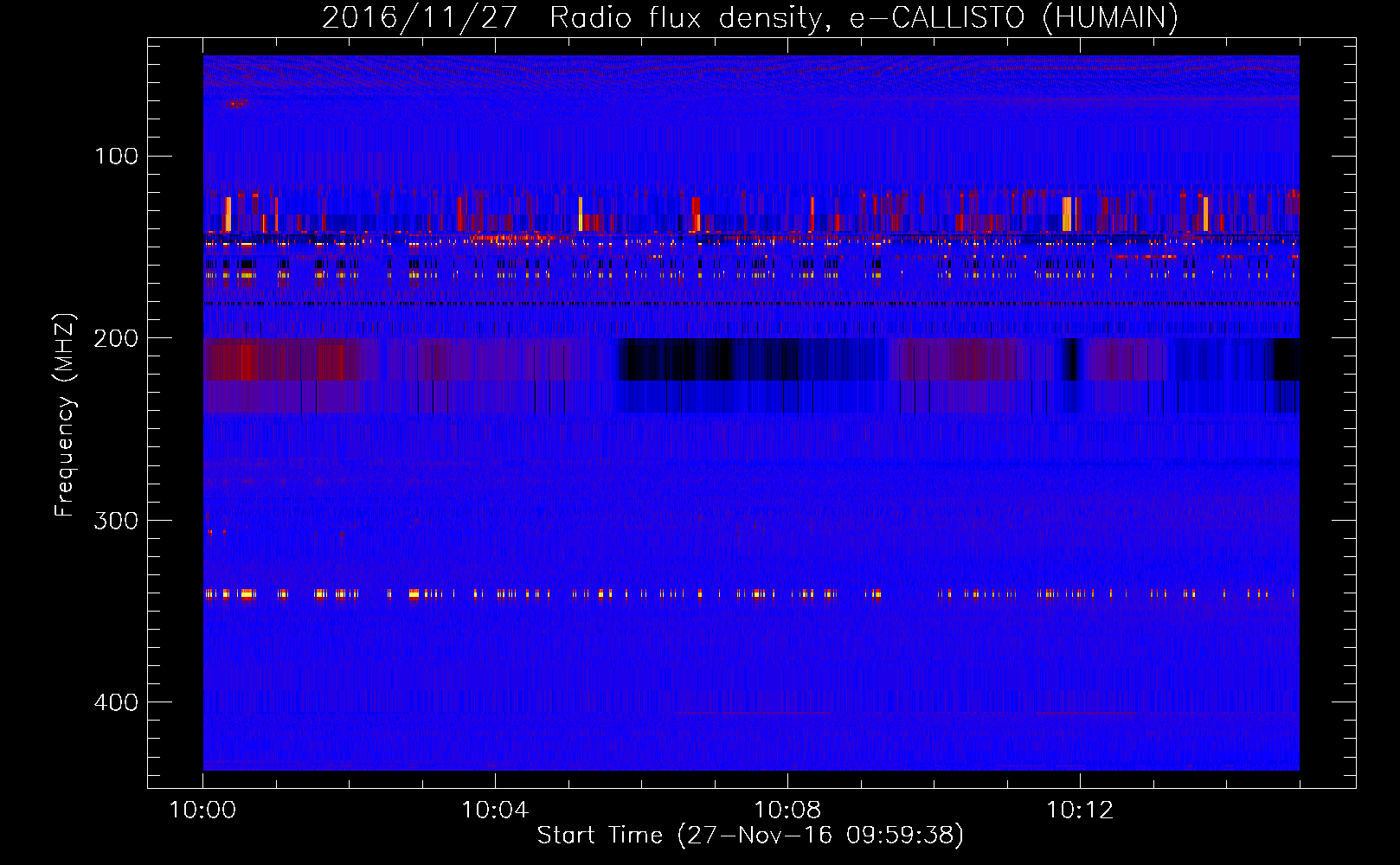Viewport: 1400px width, 865px height.
Task: Click the 'Start Time (27-Nov-16 09:59:38)' label
Action: coord(750,836)
